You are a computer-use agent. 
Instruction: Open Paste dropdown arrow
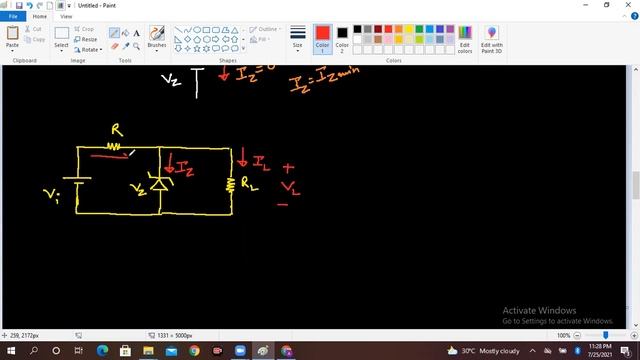(x=12, y=51)
